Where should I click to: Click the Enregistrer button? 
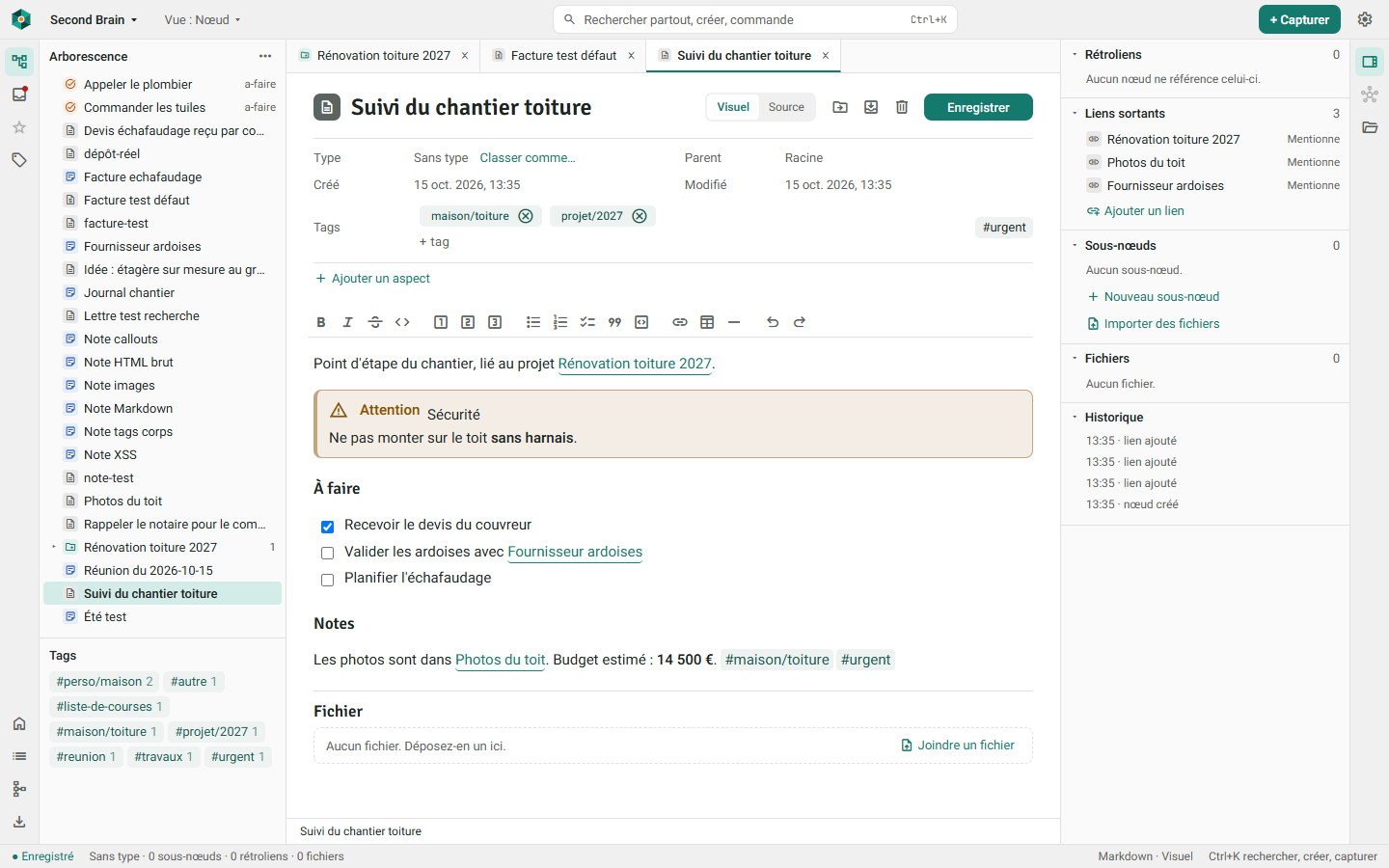(978, 107)
